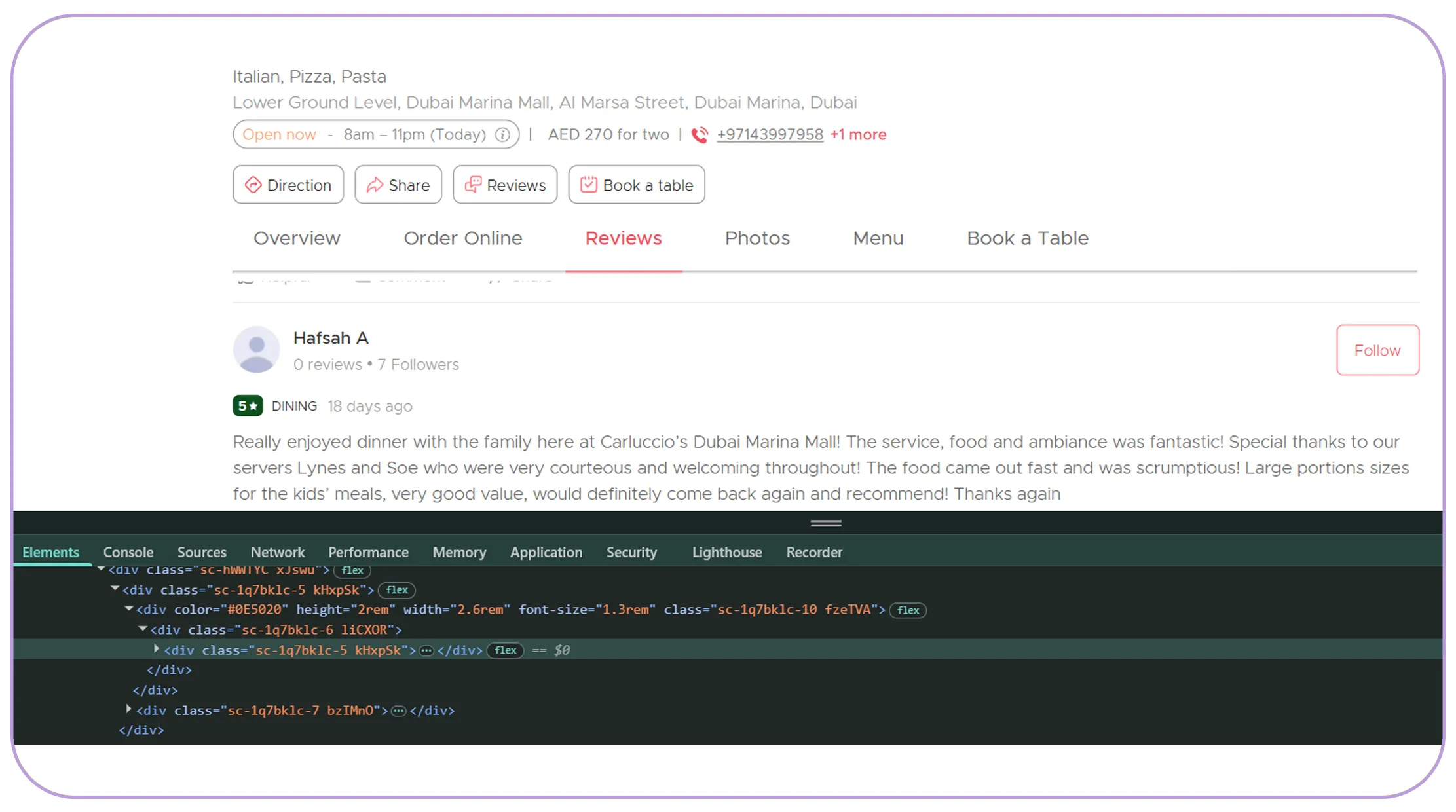Switch to the Overview tab
The image size is (1456, 812).
click(x=297, y=238)
